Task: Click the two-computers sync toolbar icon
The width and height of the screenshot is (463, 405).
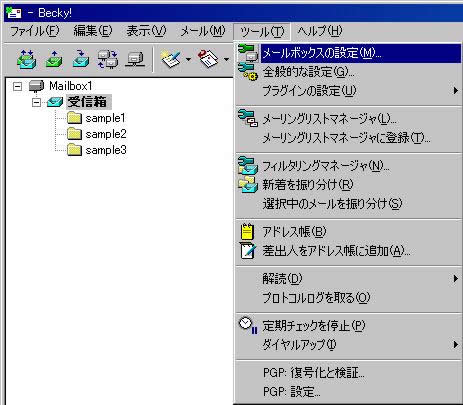Action: pos(108,59)
